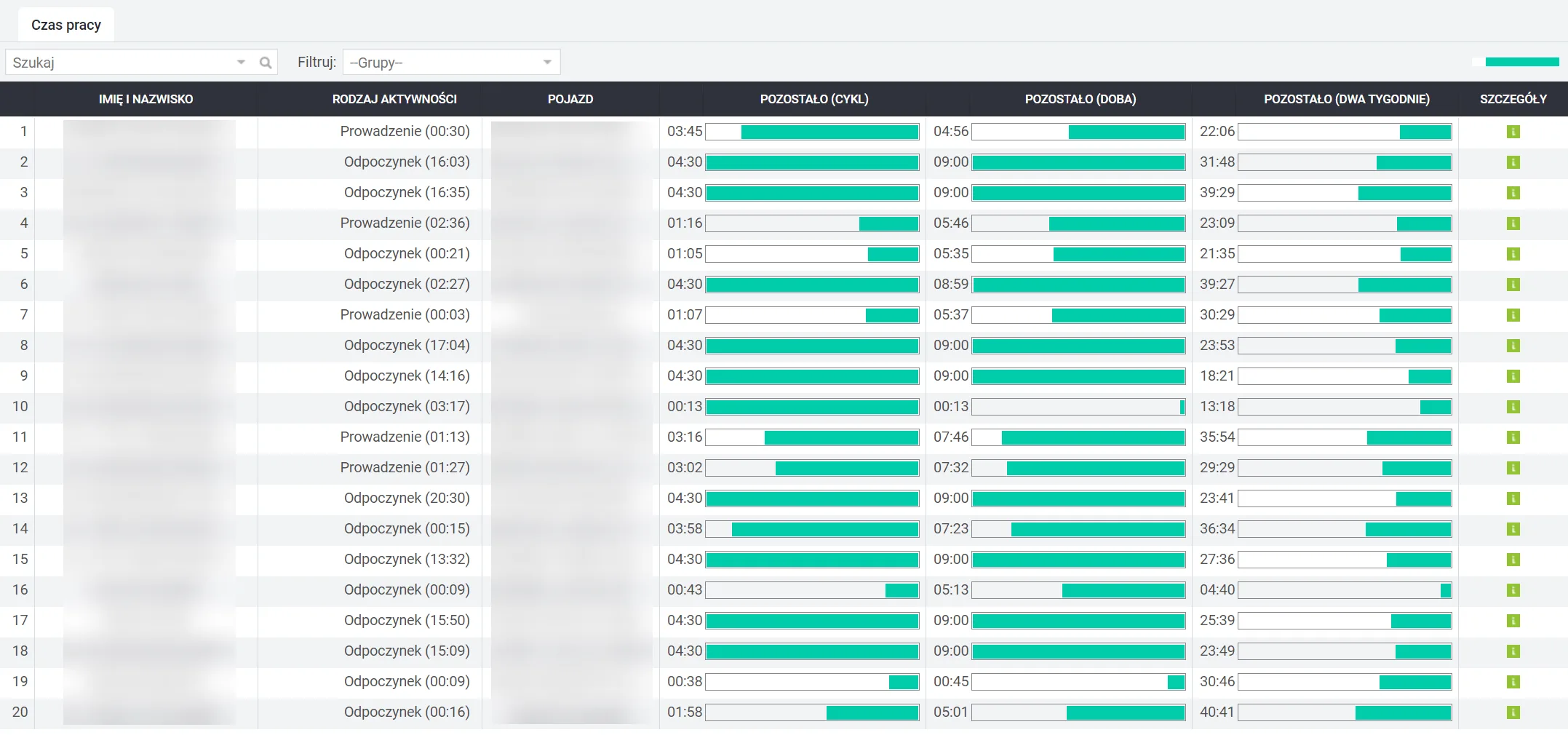The height and width of the screenshot is (735, 1568).
Task: Select activity cell Prowadzenie (01:13)
Action: tap(405, 437)
